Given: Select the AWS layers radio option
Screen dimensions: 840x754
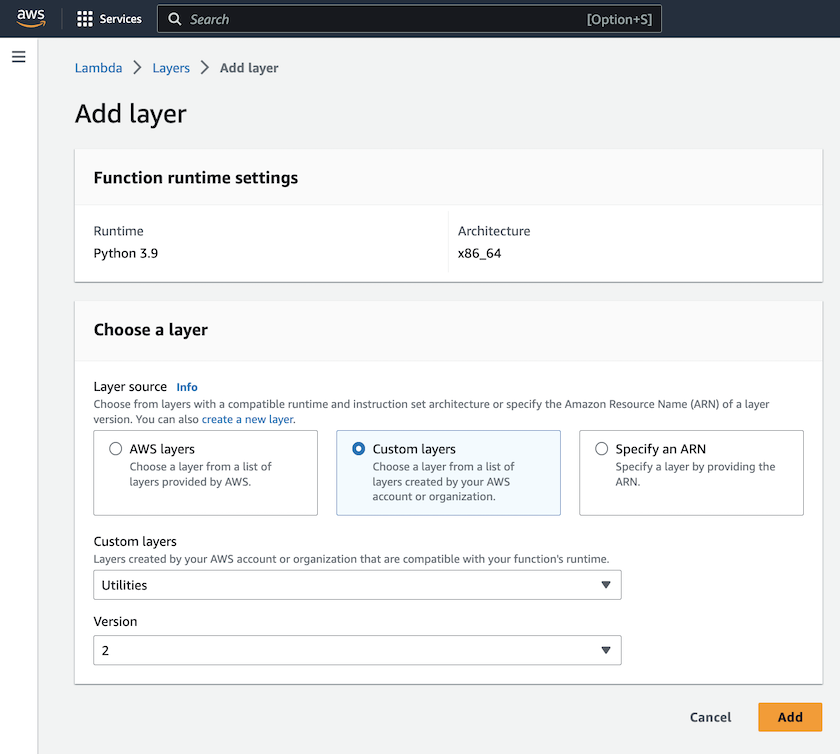Looking at the screenshot, I should [x=116, y=449].
